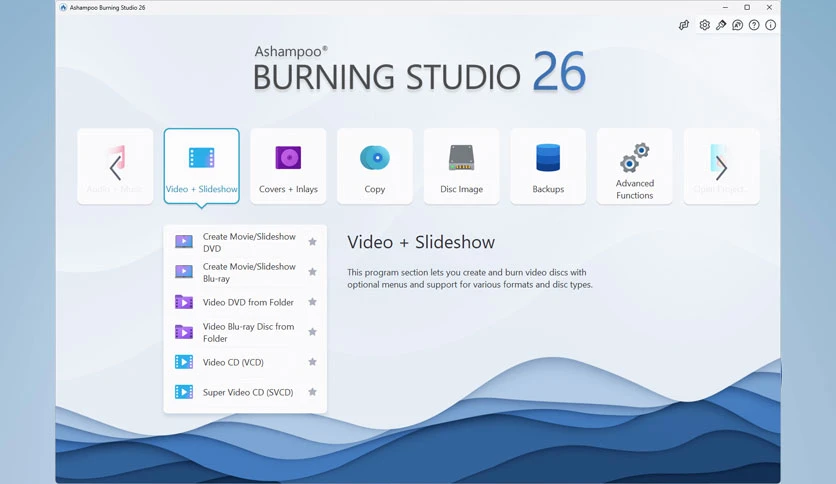Image resolution: width=836 pixels, height=484 pixels.
Task: Maximize the Ashampoo Burning Studio window
Action: pos(747,7)
